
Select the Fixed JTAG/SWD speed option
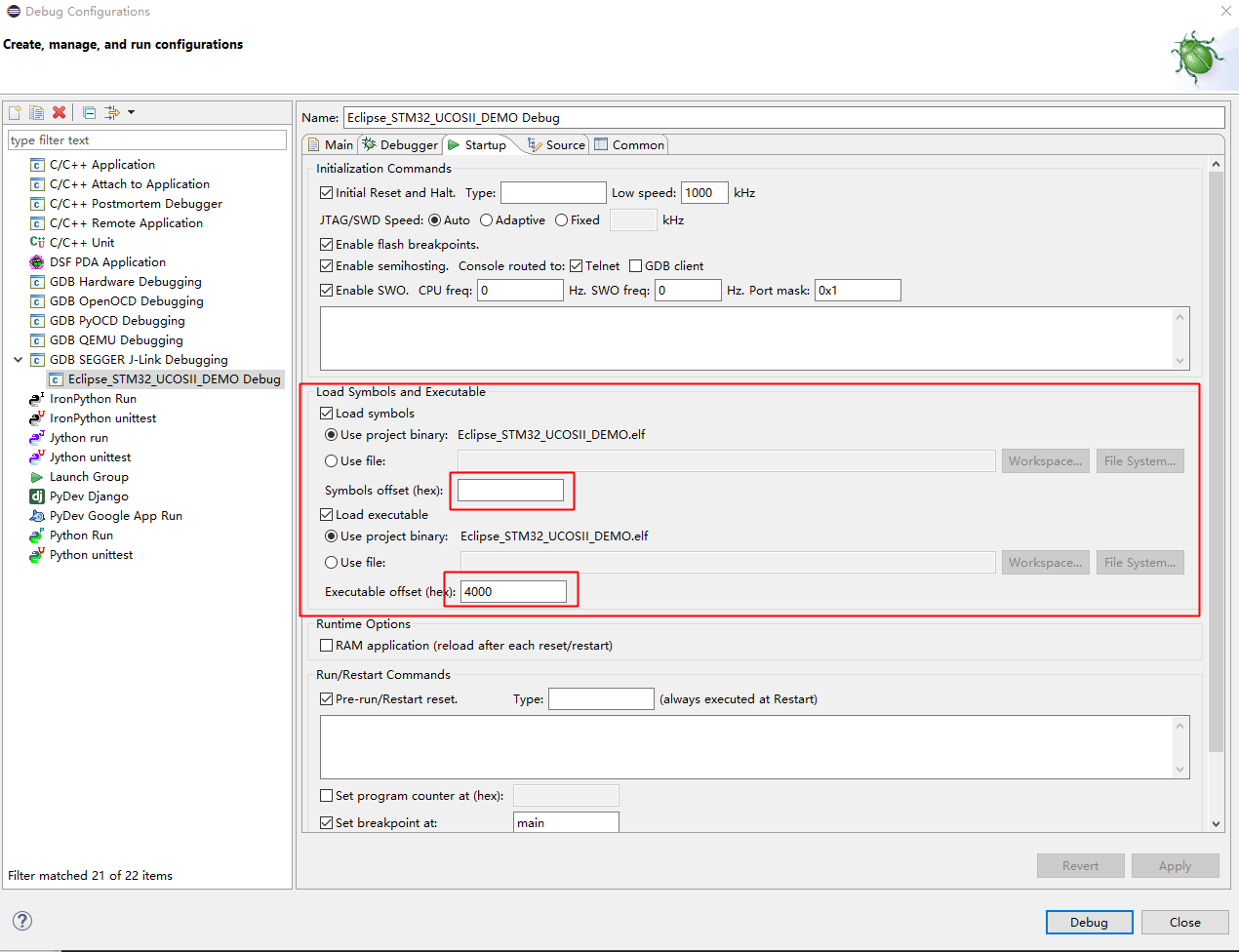click(x=561, y=220)
